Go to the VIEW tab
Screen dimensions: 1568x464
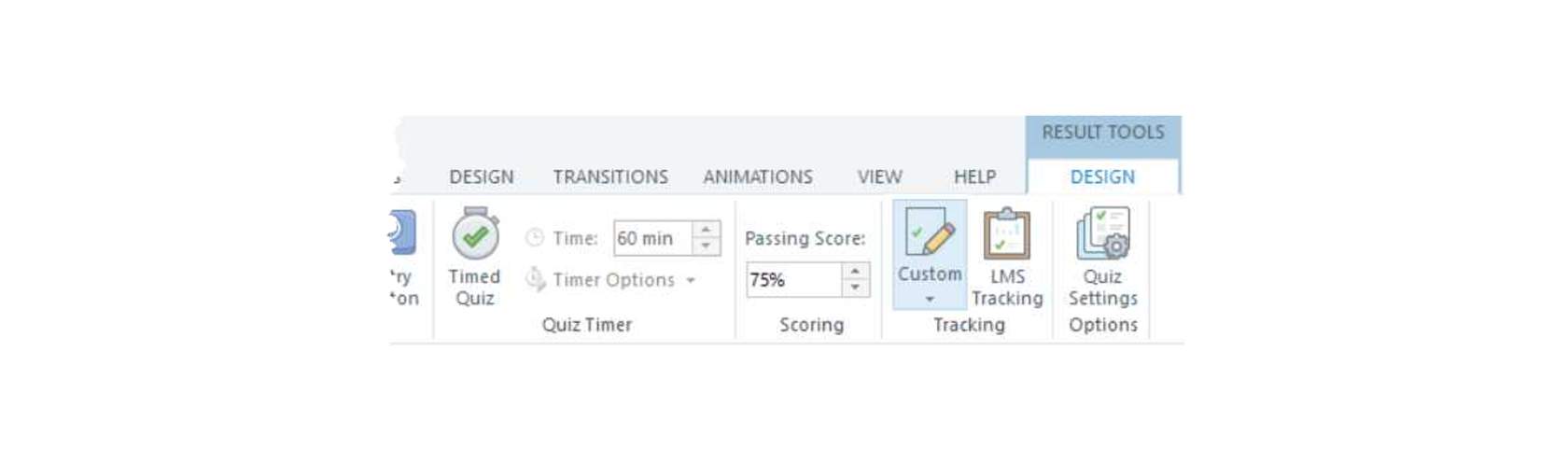pos(880,176)
